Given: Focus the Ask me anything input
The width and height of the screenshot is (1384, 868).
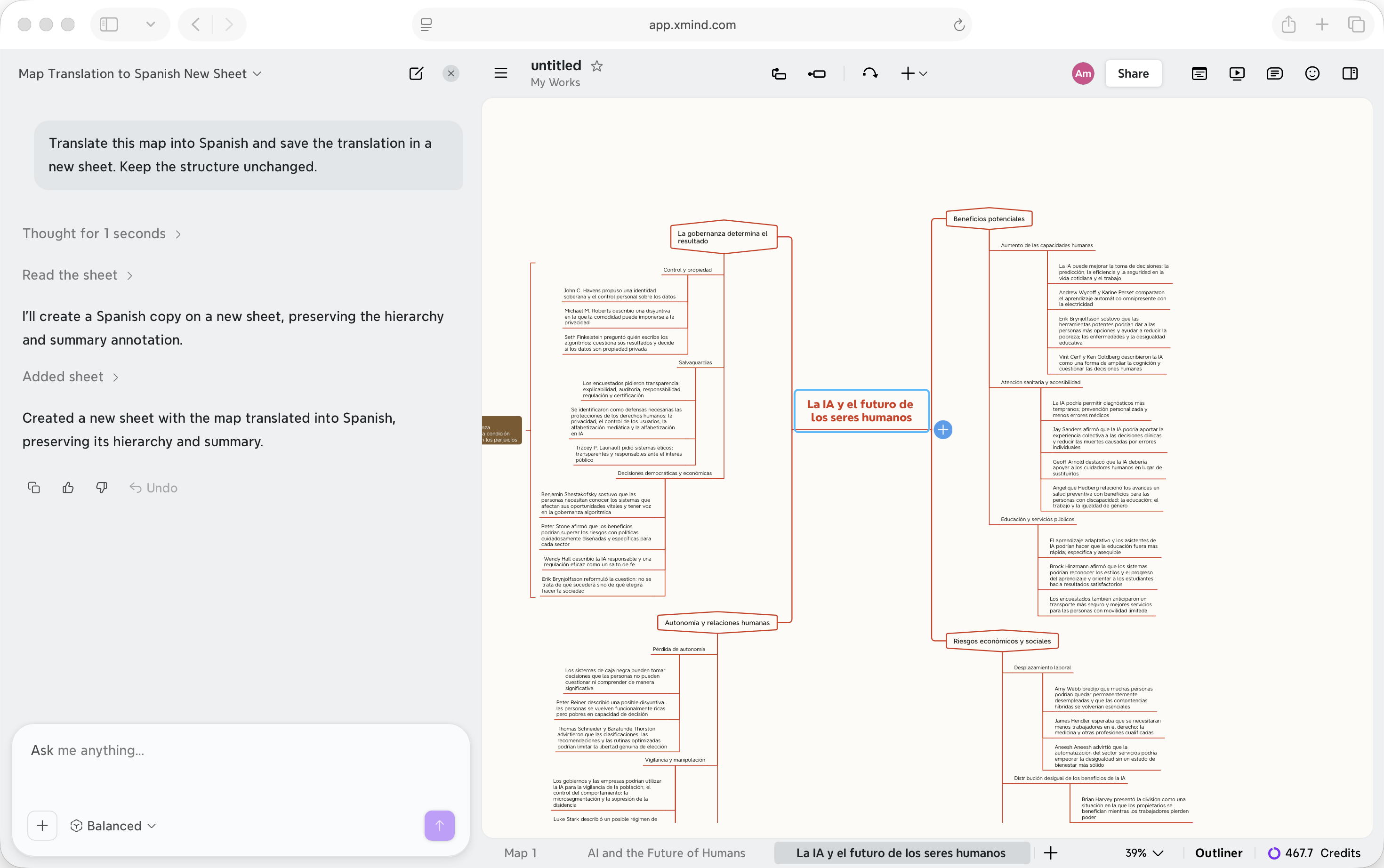Looking at the screenshot, I should [x=241, y=750].
